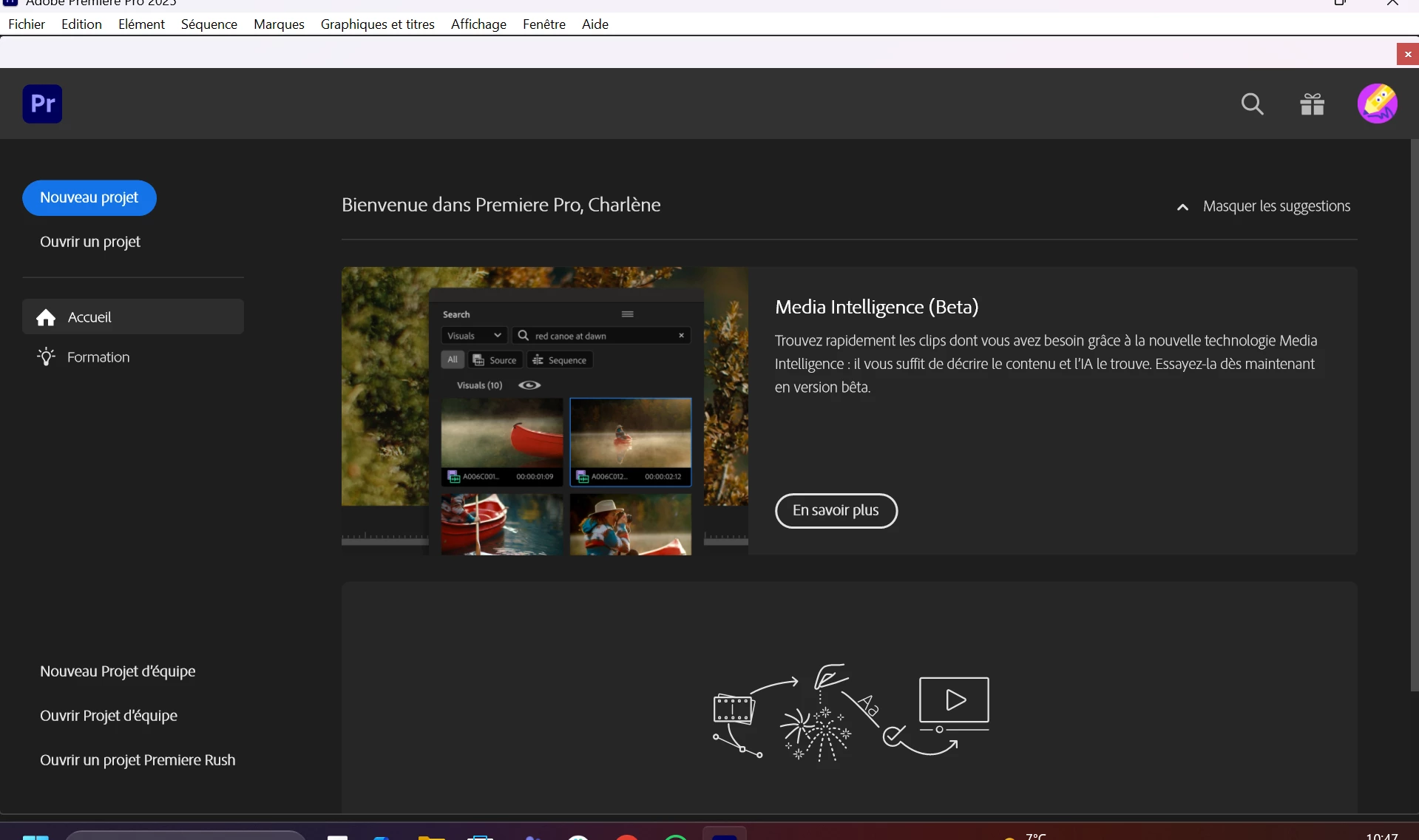1419x840 pixels.
Task: Open the Séquence menu
Action: coord(209,24)
